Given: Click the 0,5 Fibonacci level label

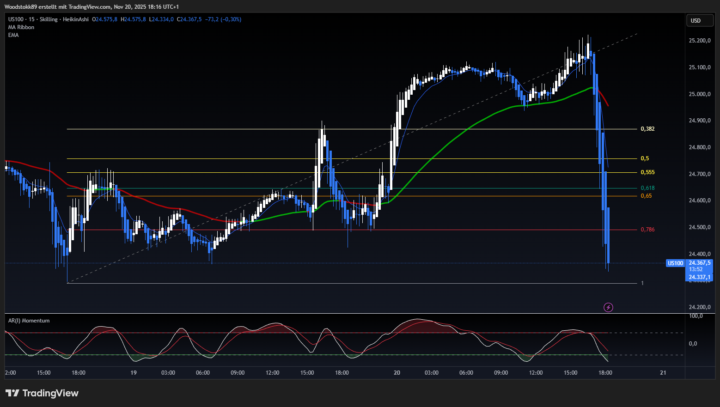Looking at the screenshot, I should click(645, 158).
